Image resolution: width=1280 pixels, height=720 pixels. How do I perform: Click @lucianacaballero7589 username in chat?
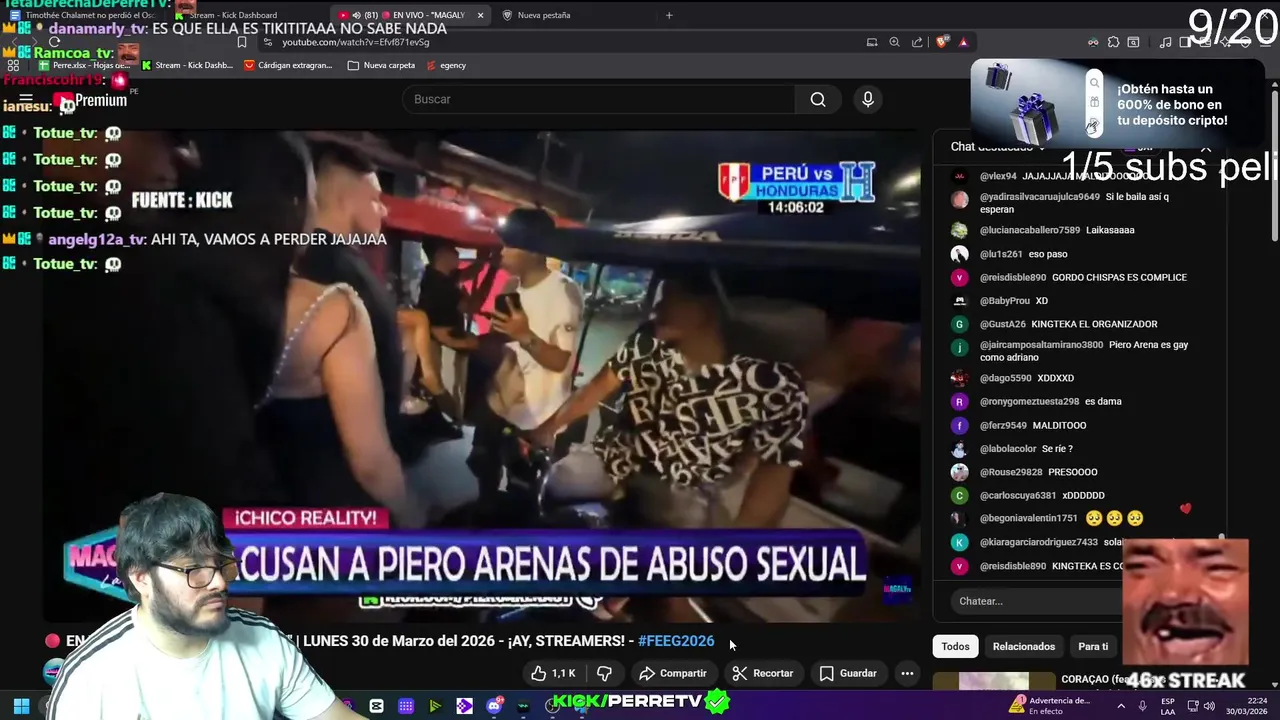point(1030,230)
